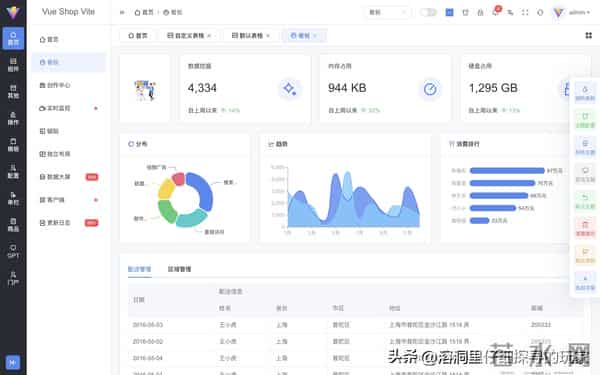Click the date cell 2016-05-03
This screenshot has height=375, width=600.
click(148, 325)
